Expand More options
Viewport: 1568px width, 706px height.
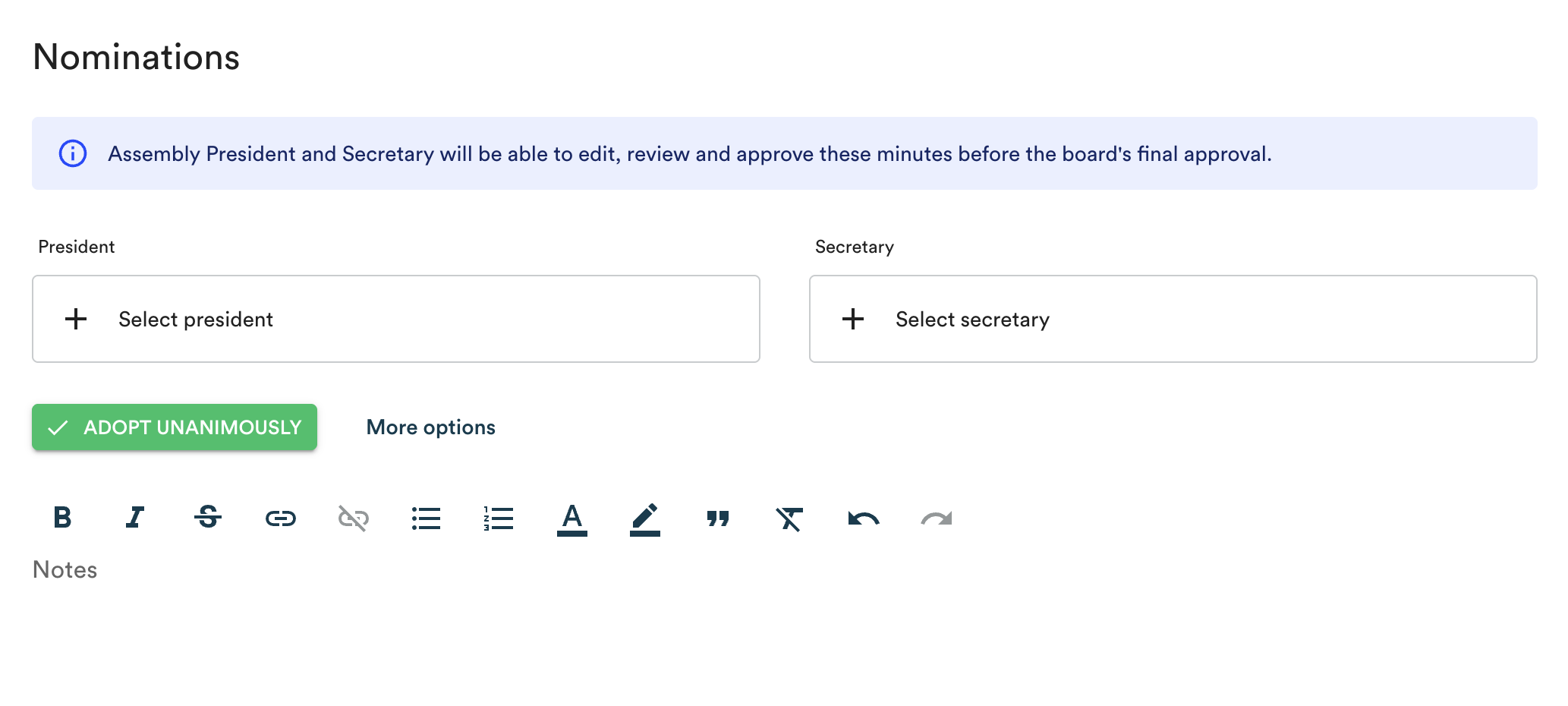pos(430,427)
